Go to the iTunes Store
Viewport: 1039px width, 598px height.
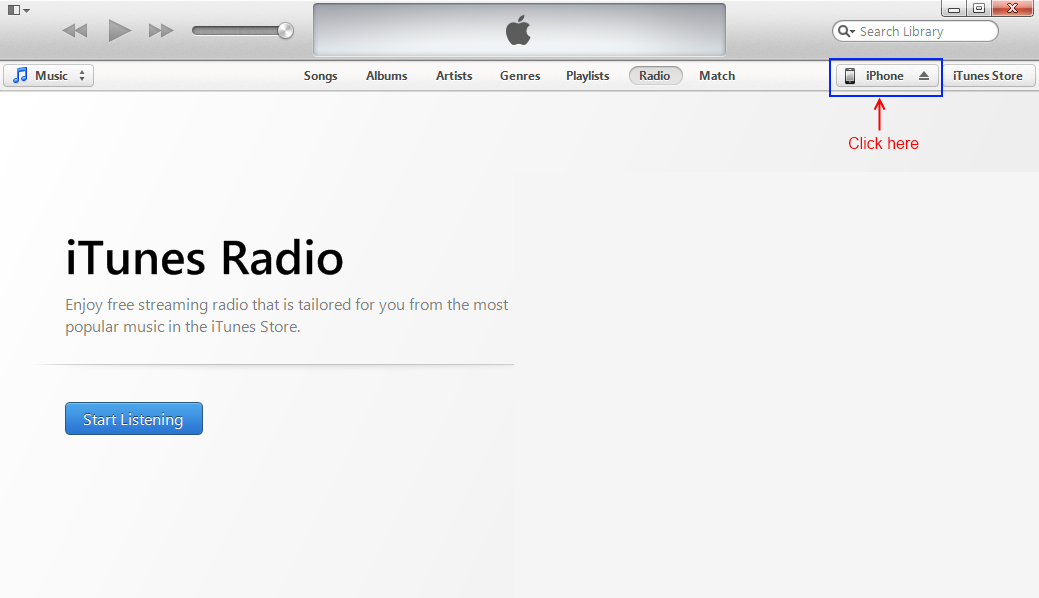[988, 76]
